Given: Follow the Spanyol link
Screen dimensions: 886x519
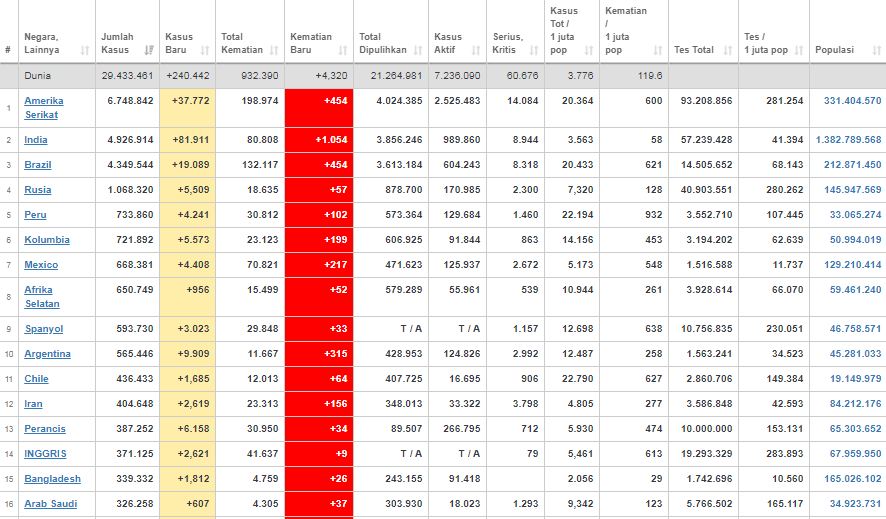Looking at the screenshot, I should 44,329.
